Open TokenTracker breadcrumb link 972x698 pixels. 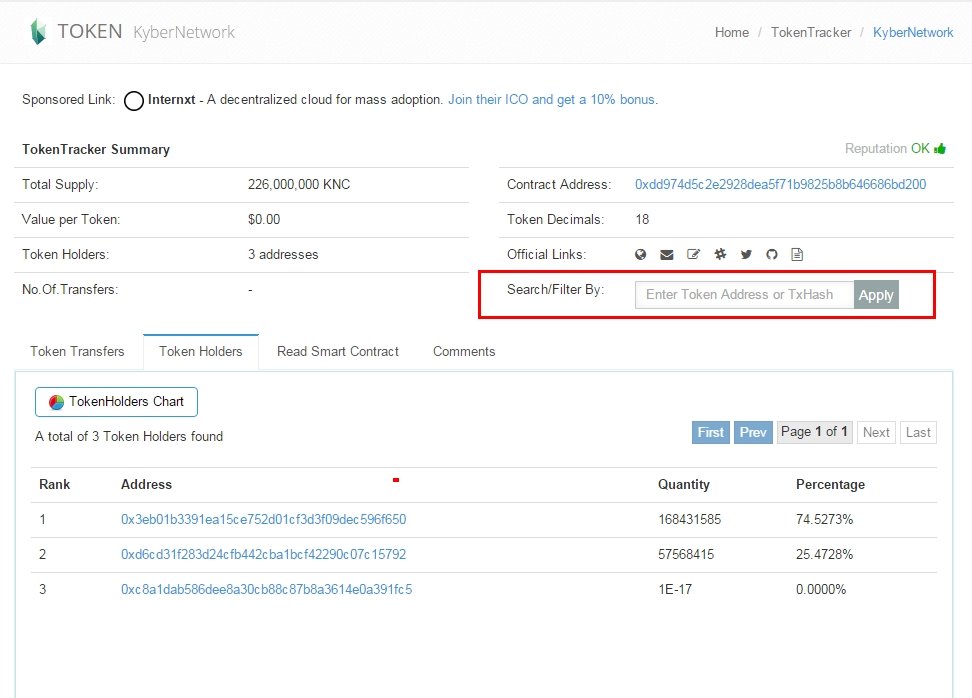tap(811, 32)
